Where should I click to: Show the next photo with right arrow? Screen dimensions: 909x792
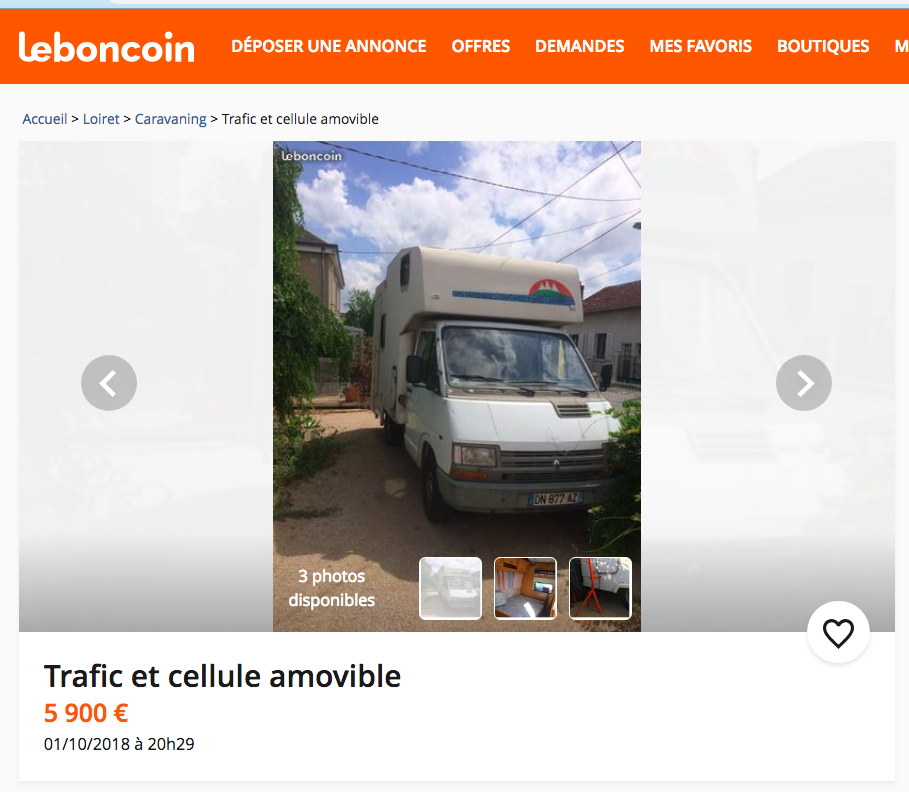pos(803,383)
